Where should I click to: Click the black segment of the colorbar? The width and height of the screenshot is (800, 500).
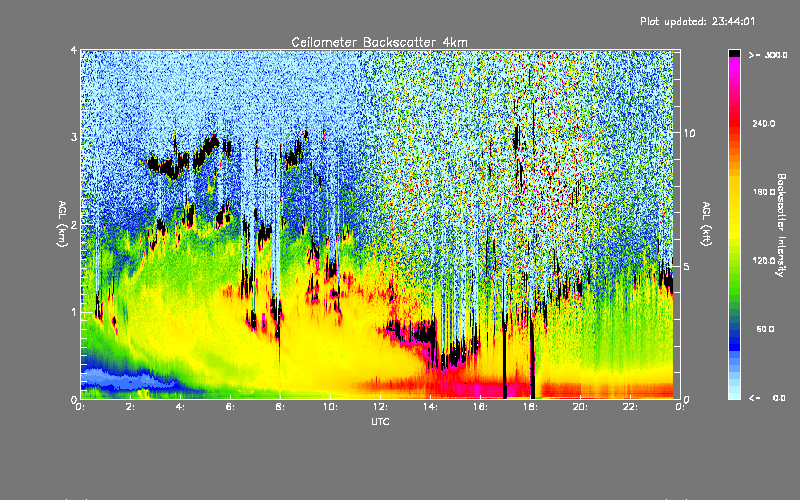click(x=734, y=53)
